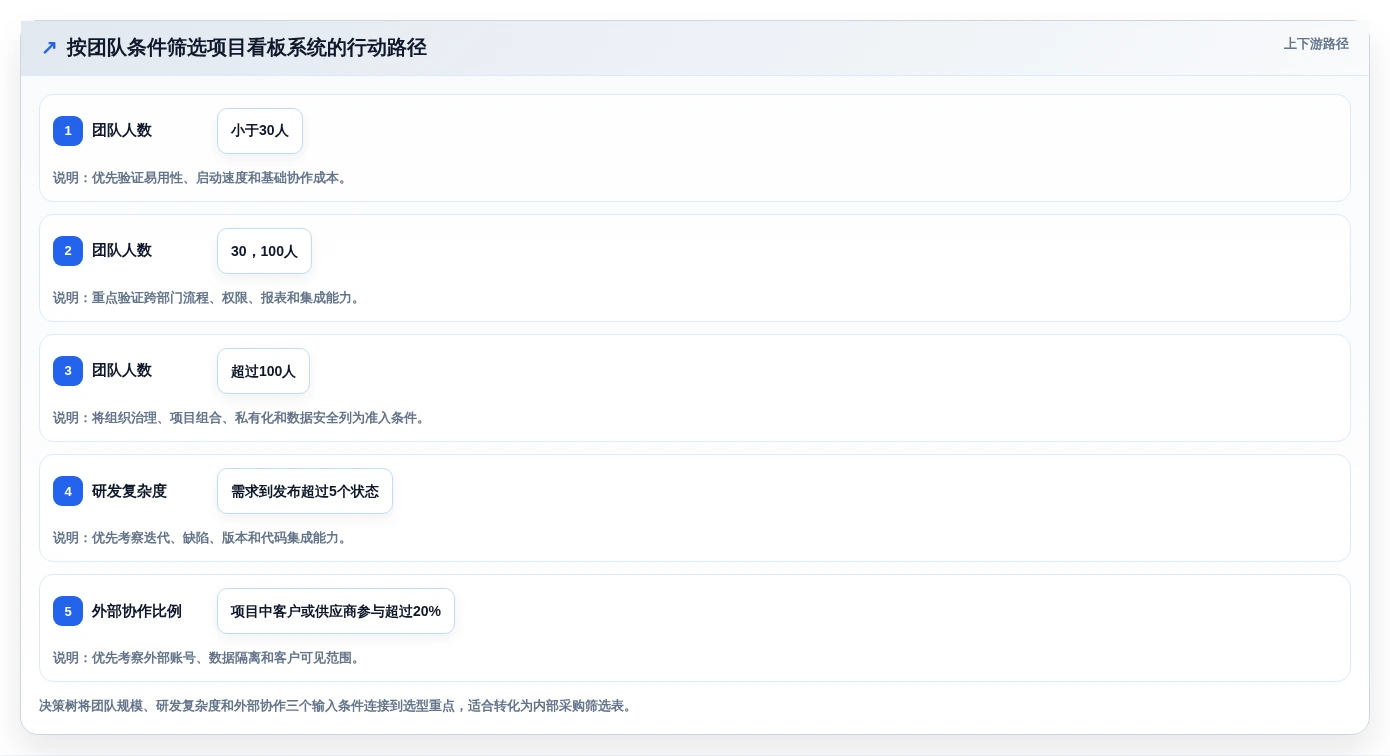
Task: Click step number badge 3
Action: 68,371
